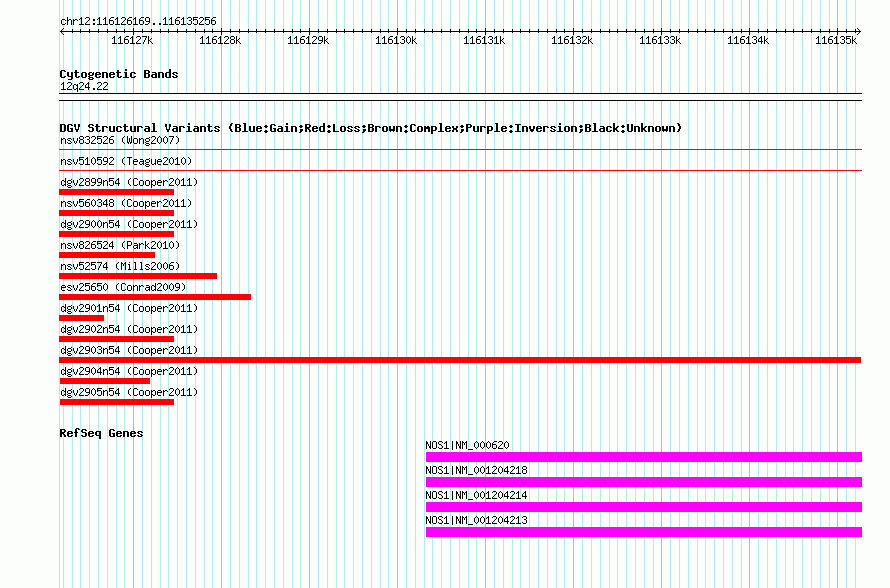Click the magenta bar for NOS1|NM_001204214
890x588 pixels.
click(644, 507)
